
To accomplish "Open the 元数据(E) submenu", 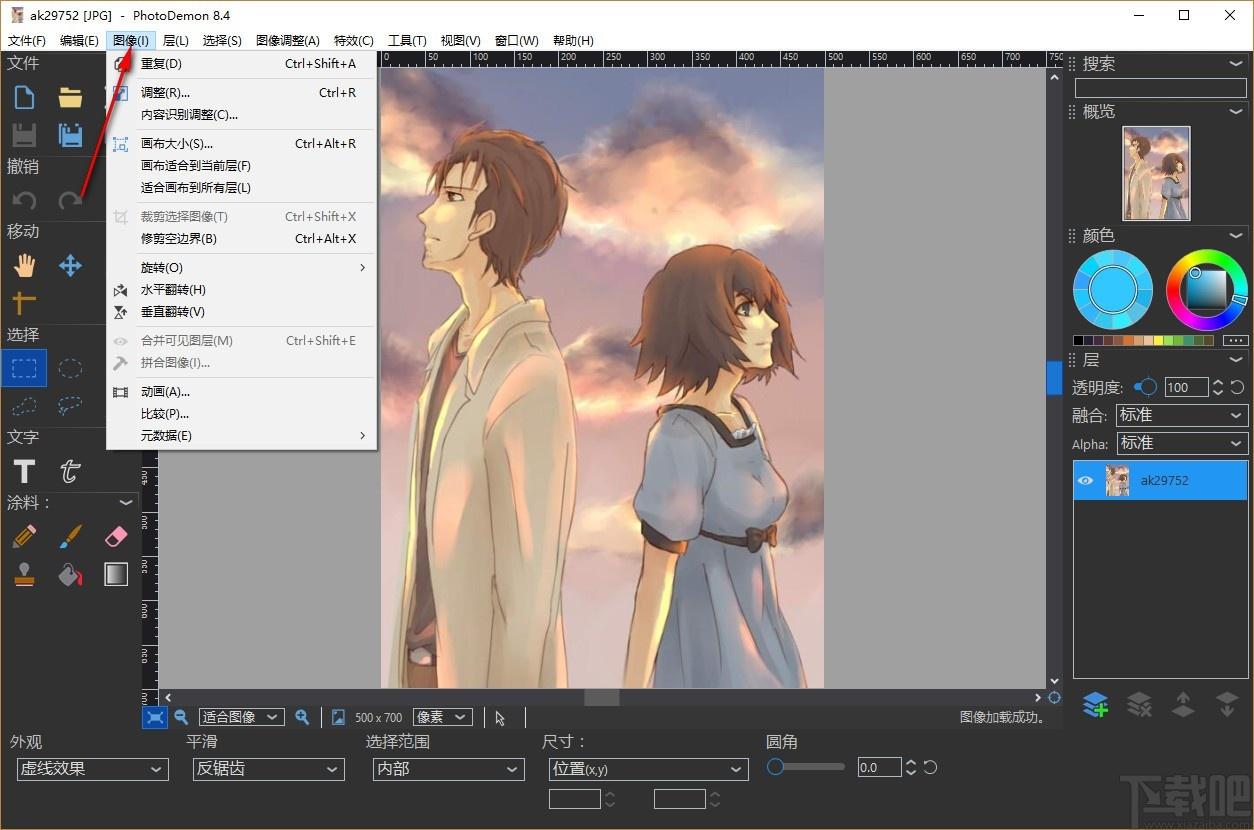I will tap(241, 436).
